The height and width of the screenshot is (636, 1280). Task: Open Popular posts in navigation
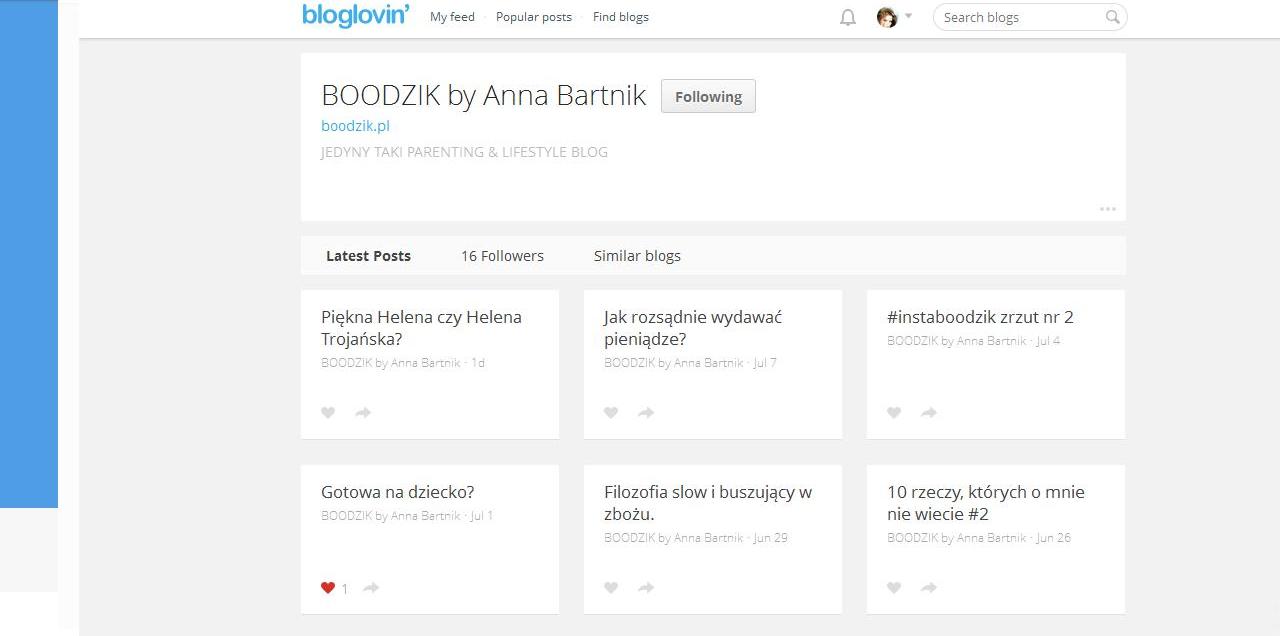pos(534,17)
